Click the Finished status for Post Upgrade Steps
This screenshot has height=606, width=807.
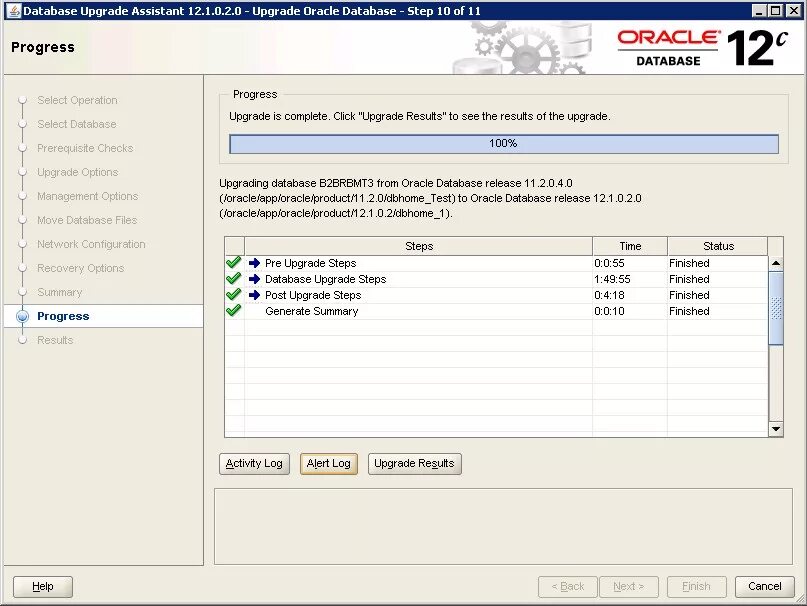point(689,295)
